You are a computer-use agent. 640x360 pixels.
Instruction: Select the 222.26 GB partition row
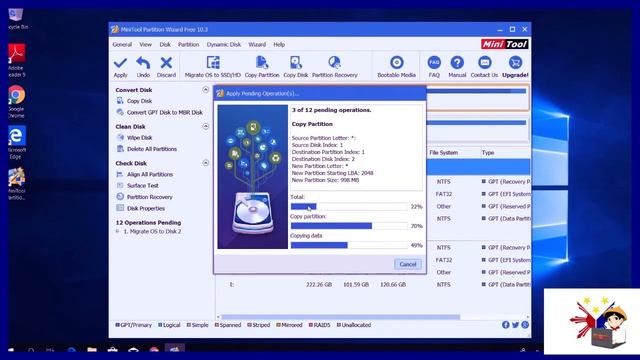tap(373, 284)
